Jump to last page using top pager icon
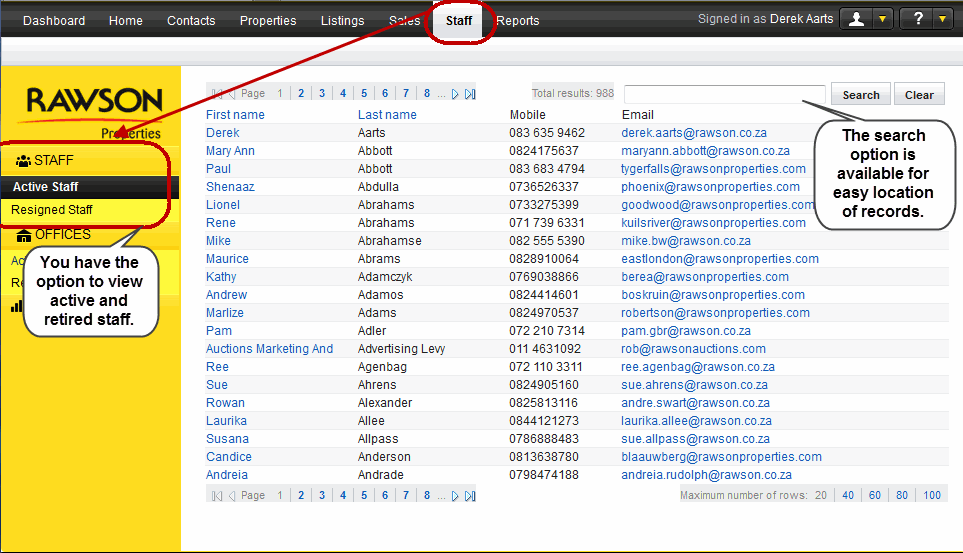The width and height of the screenshot is (963, 553). 470,94
